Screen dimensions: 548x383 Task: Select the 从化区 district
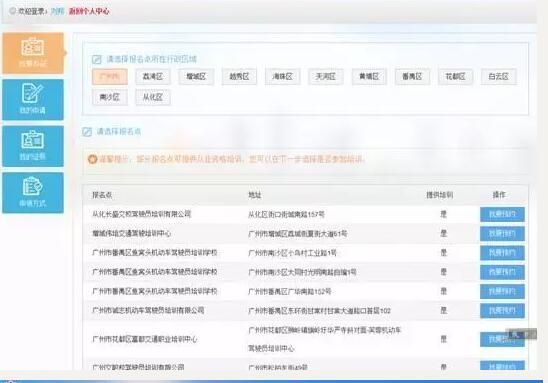153,97
